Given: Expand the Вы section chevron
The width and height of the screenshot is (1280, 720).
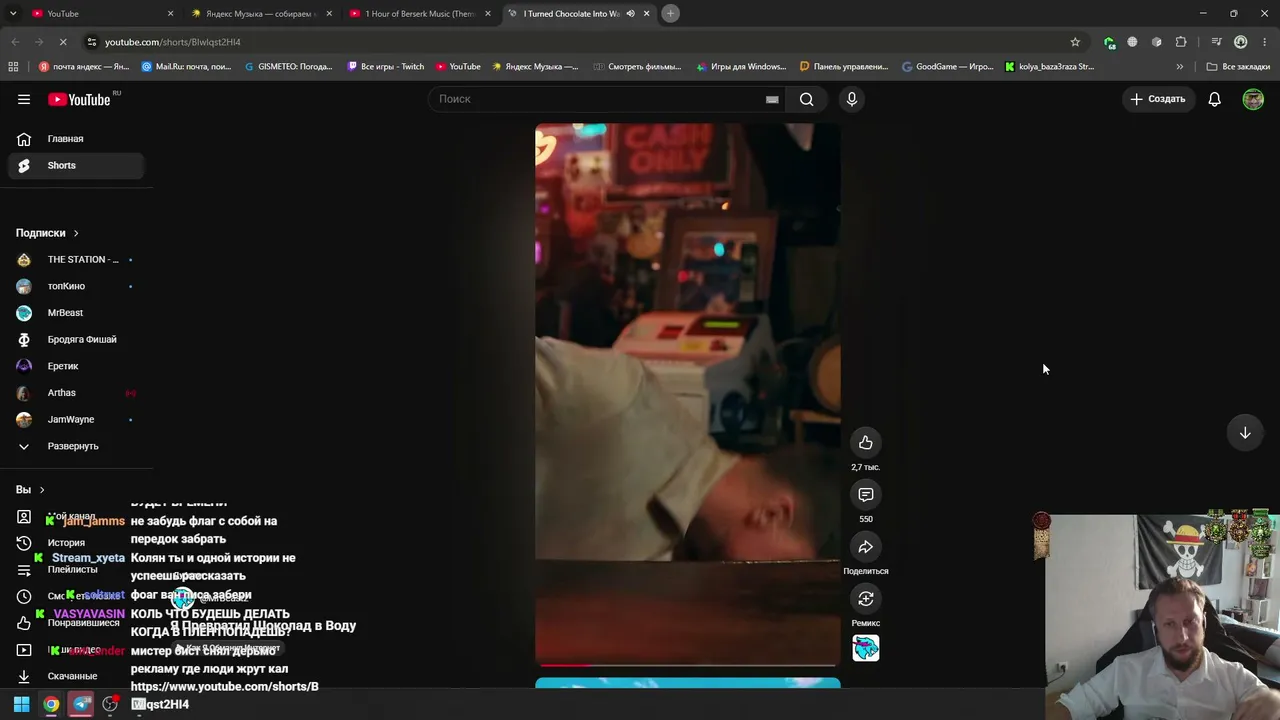Looking at the screenshot, I should (41, 490).
